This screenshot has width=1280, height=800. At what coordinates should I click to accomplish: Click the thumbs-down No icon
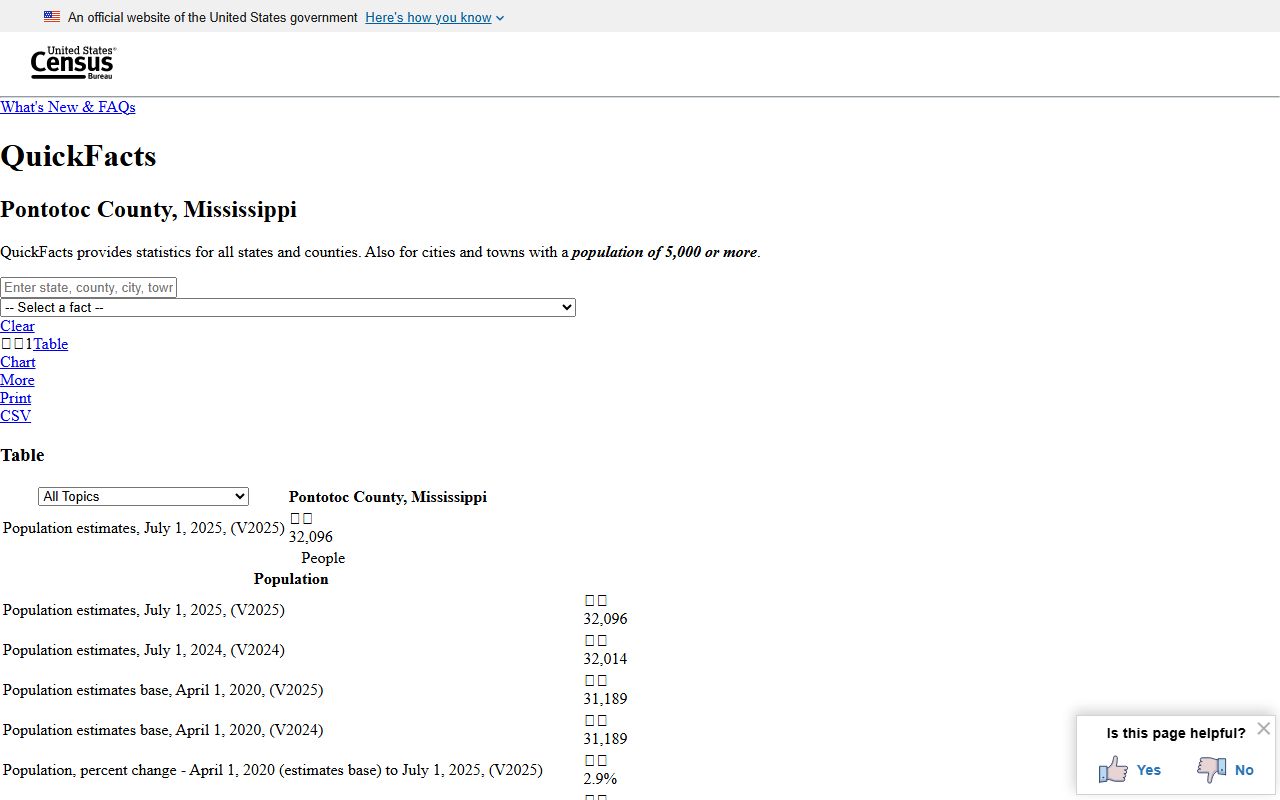tap(1211, 769)
